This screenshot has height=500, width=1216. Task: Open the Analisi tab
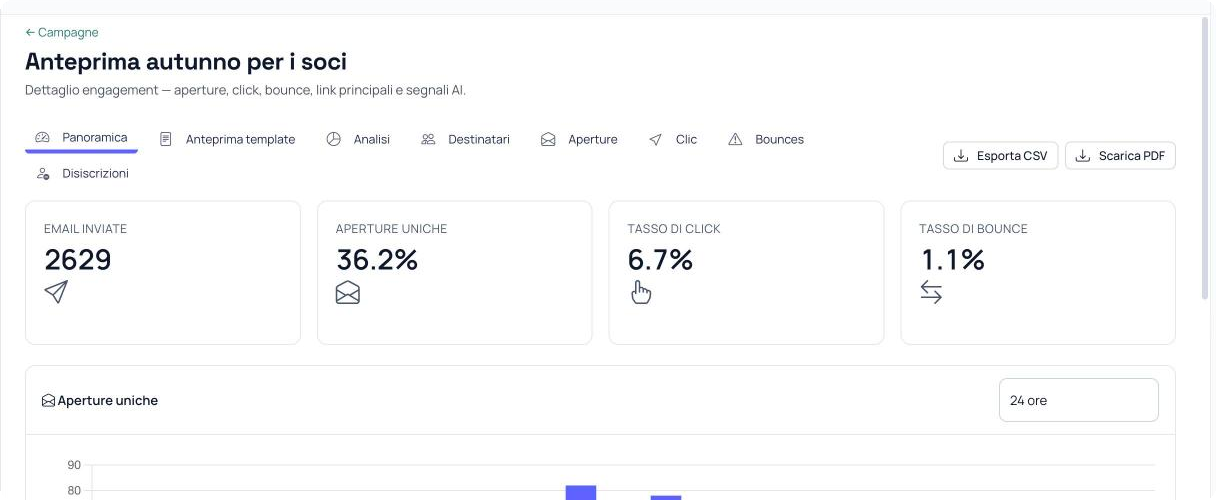[x=358, y=140]
